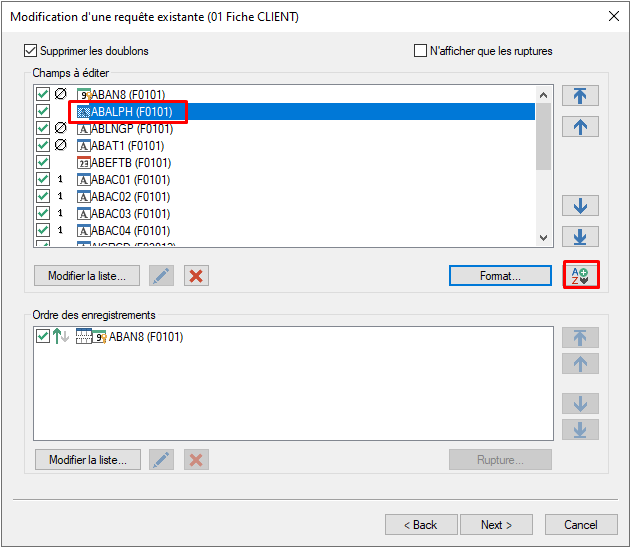
Task: Toggle ascending/descending arrows on ABAN8 sort row
Action: pos(61,336)
